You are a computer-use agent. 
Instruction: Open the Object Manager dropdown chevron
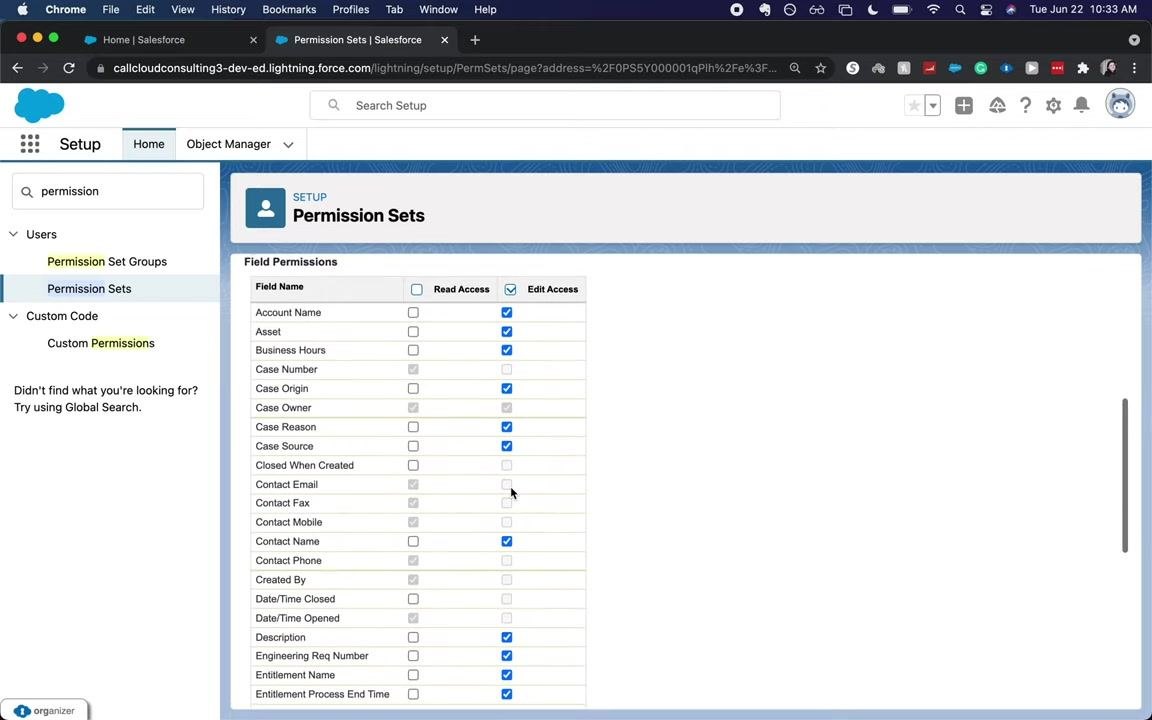tap(288, 145)
